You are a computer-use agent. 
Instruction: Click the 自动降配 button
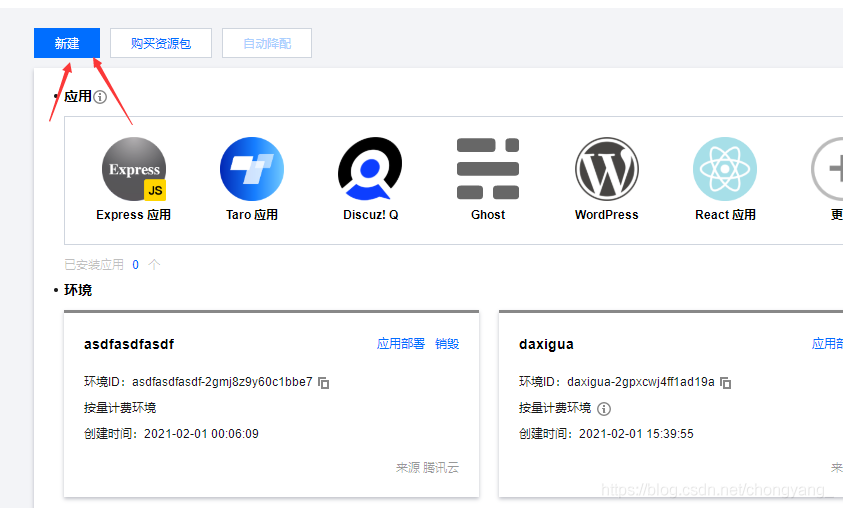(x=267, y=43)
